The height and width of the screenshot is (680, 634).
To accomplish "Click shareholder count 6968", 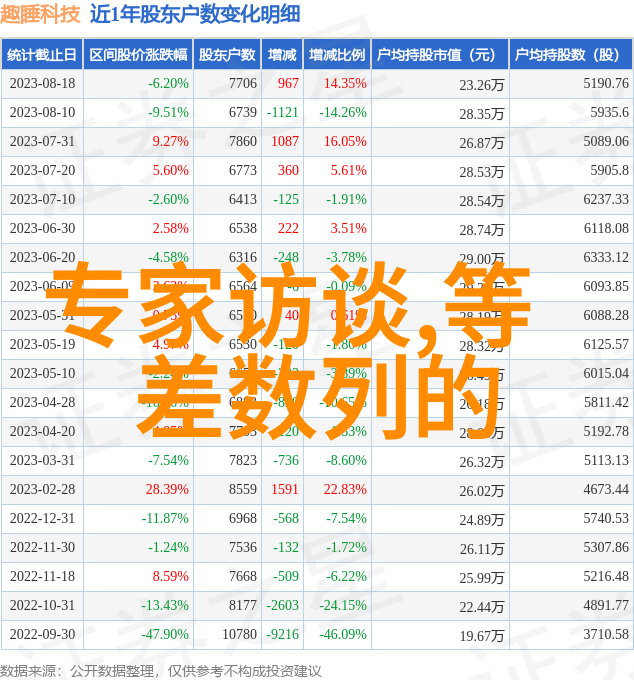I will click(x=243, y=519).
